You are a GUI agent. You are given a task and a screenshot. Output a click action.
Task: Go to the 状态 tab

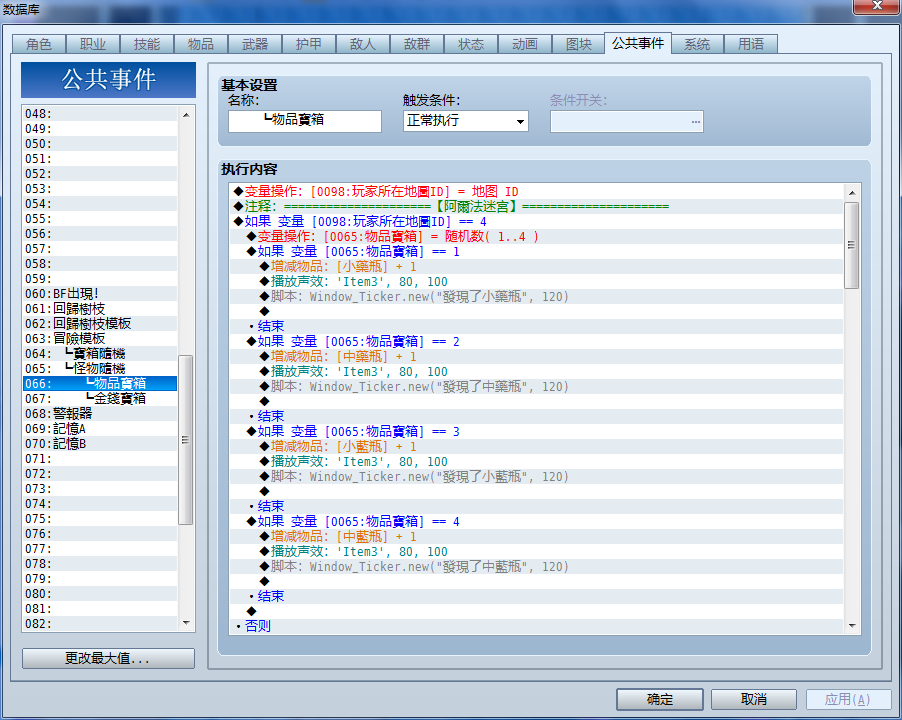[x=471, y=44]
